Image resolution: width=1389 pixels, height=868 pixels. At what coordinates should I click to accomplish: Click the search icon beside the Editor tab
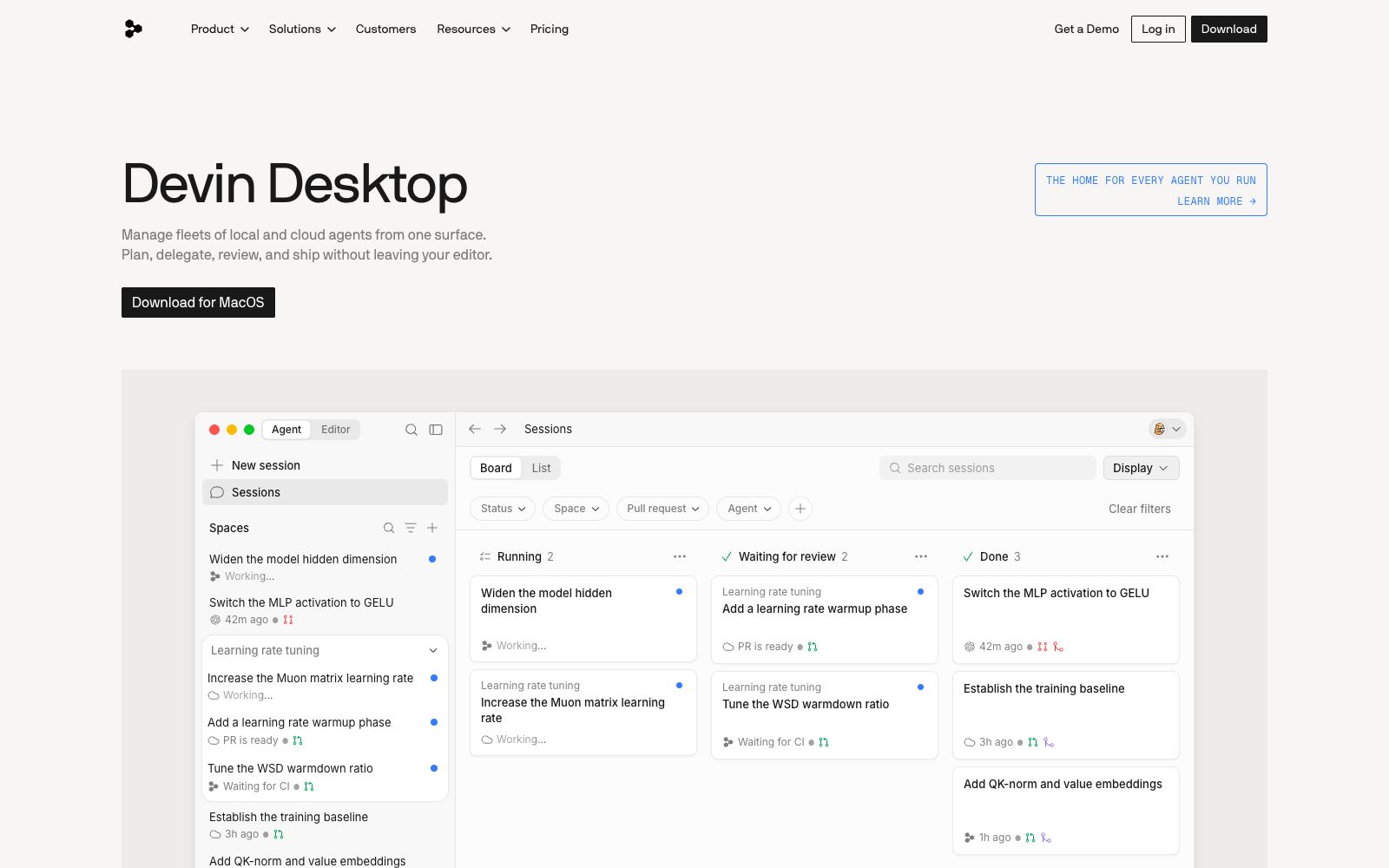(411, 430)
